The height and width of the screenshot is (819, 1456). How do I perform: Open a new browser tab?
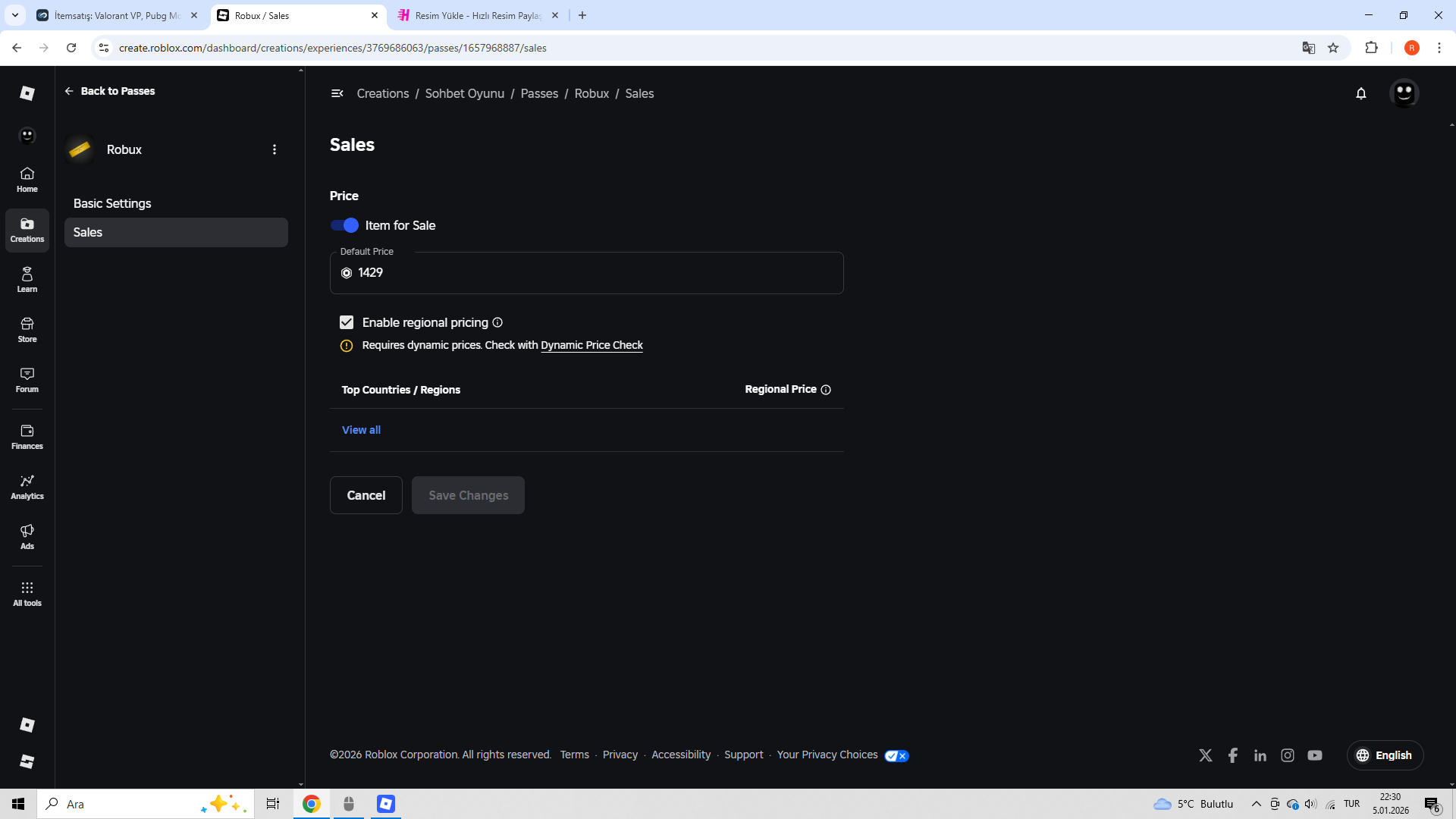(582, 15)
